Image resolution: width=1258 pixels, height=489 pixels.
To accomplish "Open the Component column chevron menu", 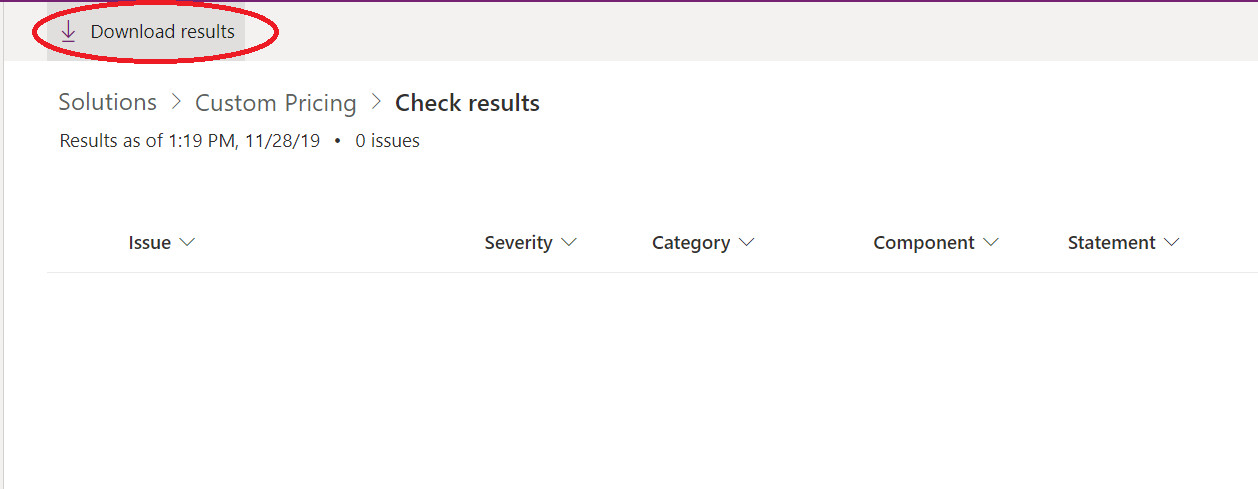I will [991, 242].
